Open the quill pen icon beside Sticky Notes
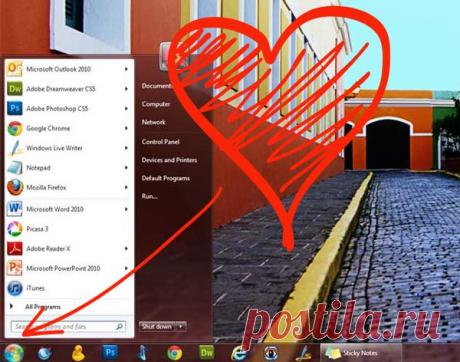 [303, 353]
